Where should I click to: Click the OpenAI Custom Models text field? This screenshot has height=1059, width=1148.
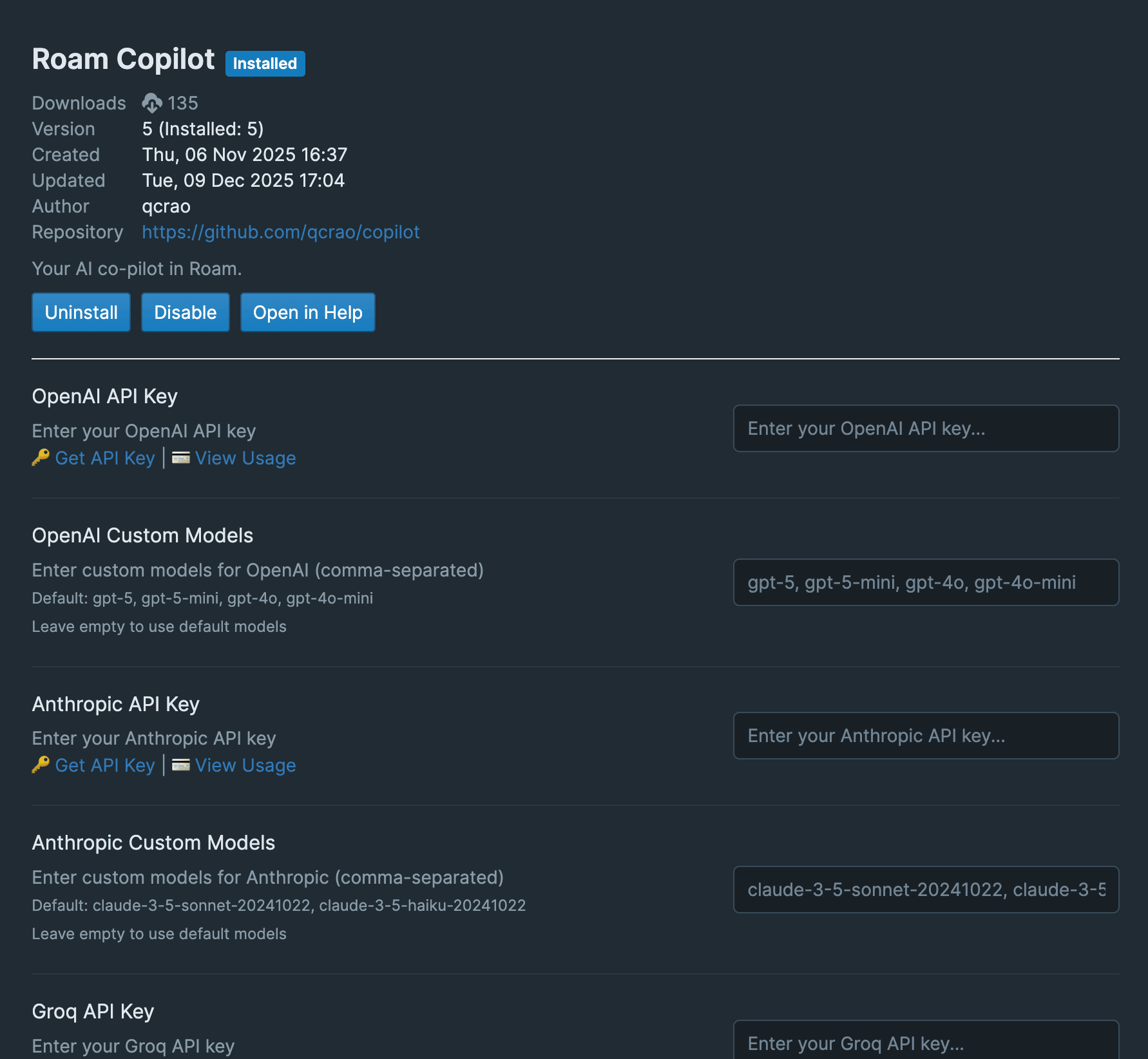pyautogui.click(x=926, y=582)
